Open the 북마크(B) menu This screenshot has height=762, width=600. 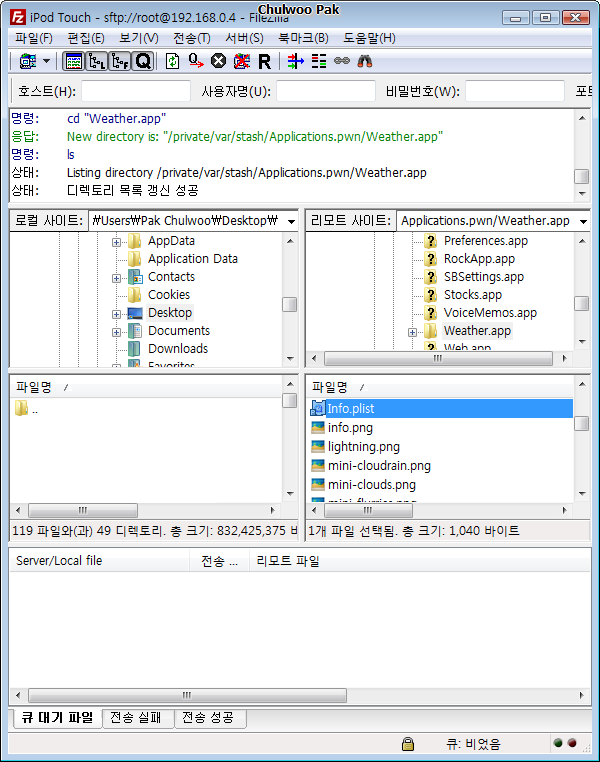(x=303, y=38)
